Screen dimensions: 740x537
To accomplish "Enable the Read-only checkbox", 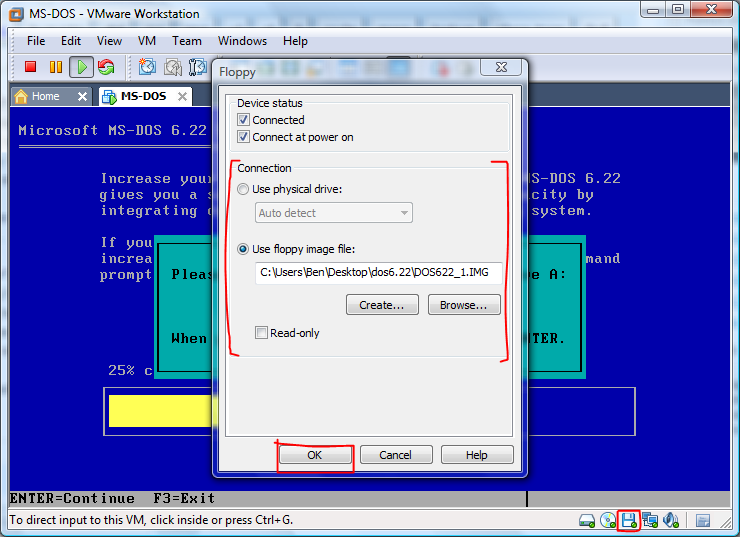I will pyautogui.click(x=261, y=333).
